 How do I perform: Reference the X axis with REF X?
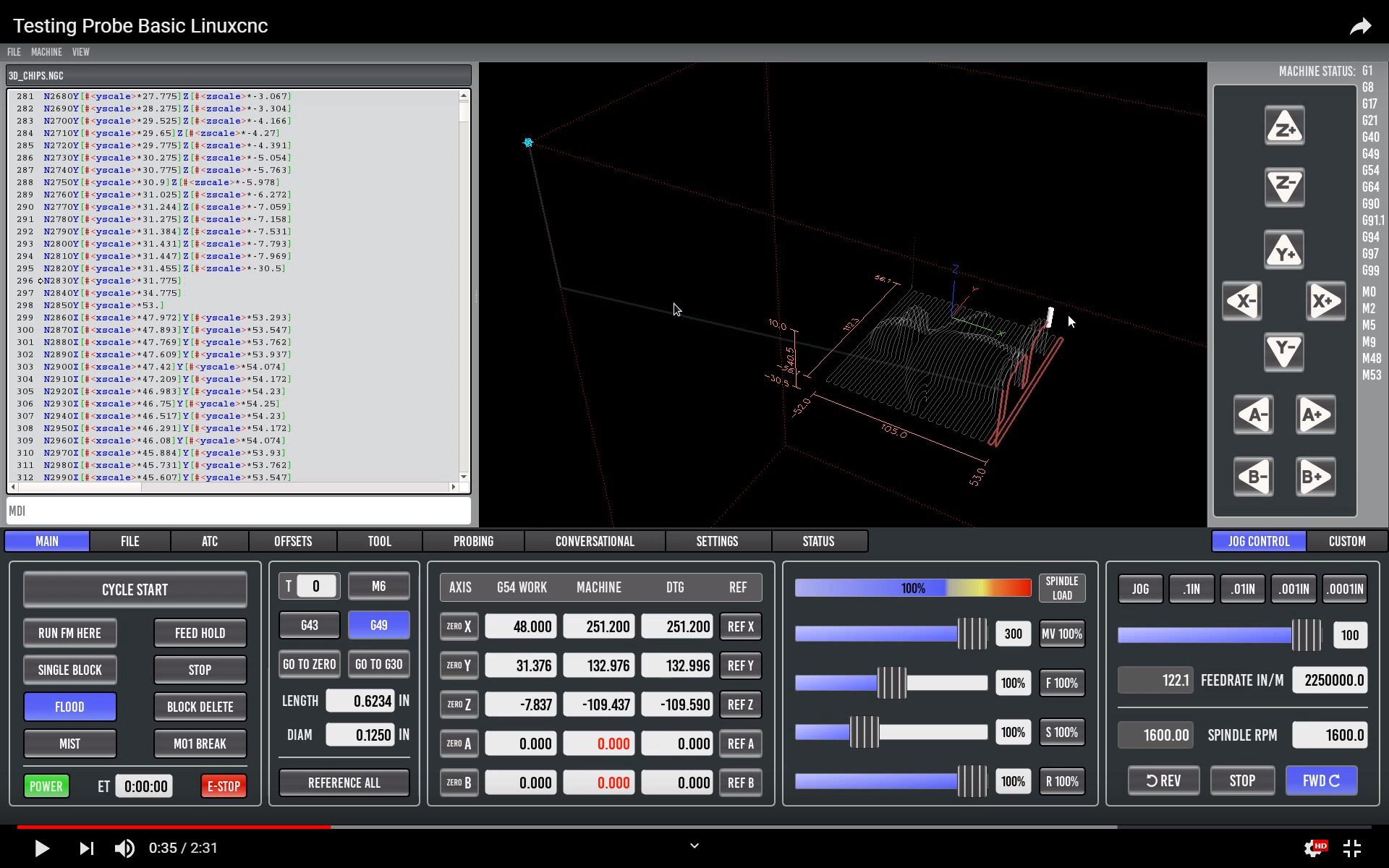[x=741, y=626]
